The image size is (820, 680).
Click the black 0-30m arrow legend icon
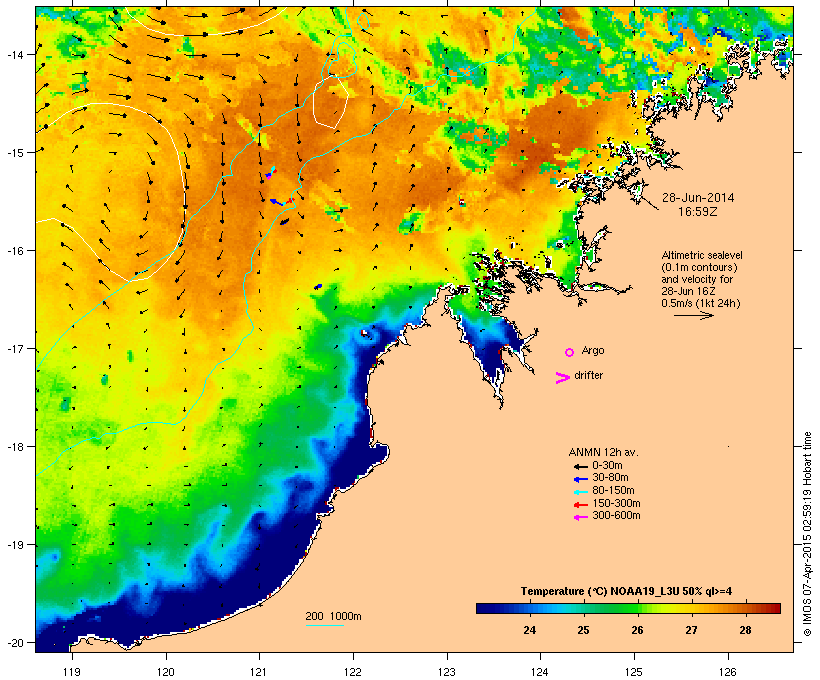click(580, 467)
